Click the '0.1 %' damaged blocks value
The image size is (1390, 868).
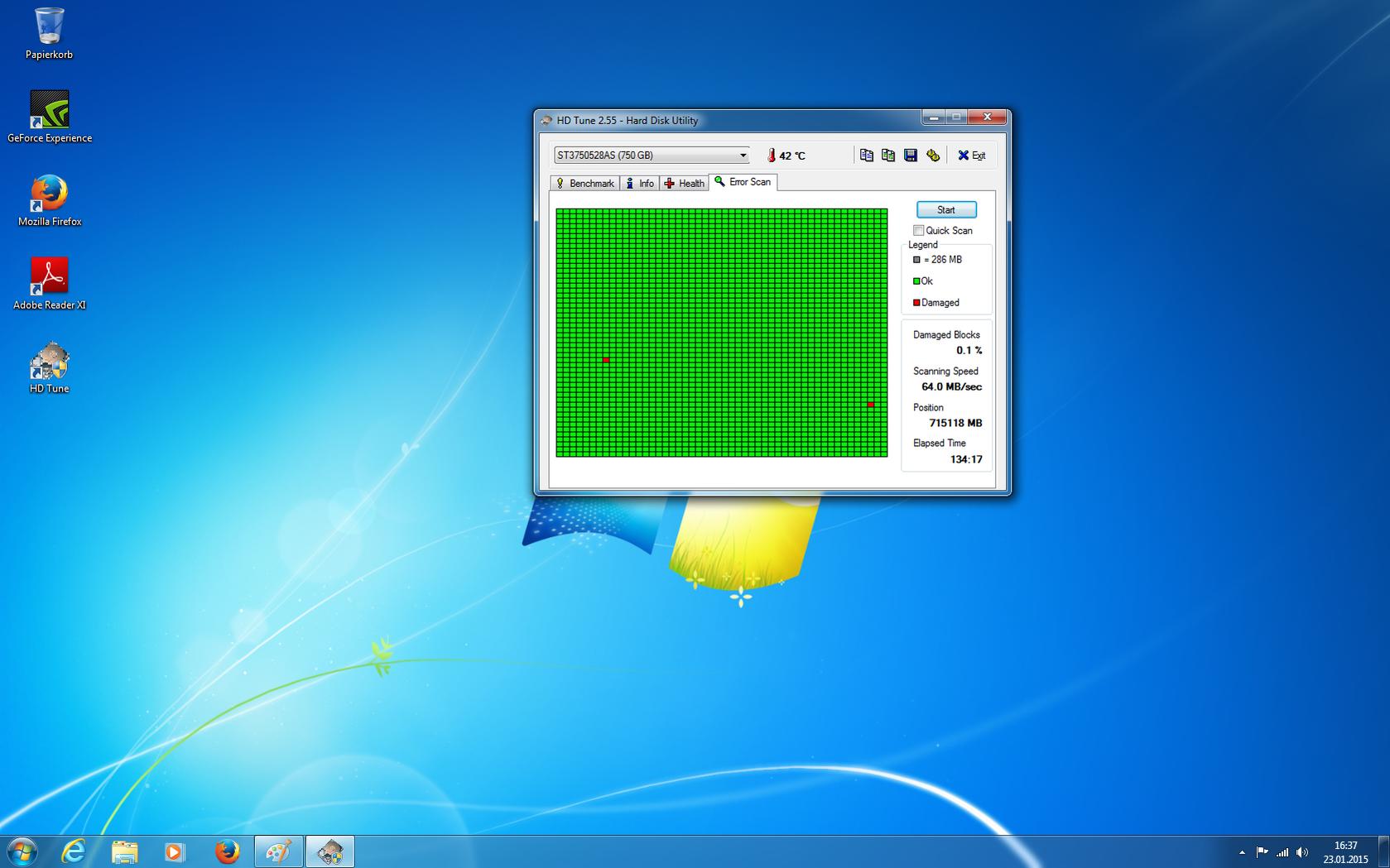[969, 351]
